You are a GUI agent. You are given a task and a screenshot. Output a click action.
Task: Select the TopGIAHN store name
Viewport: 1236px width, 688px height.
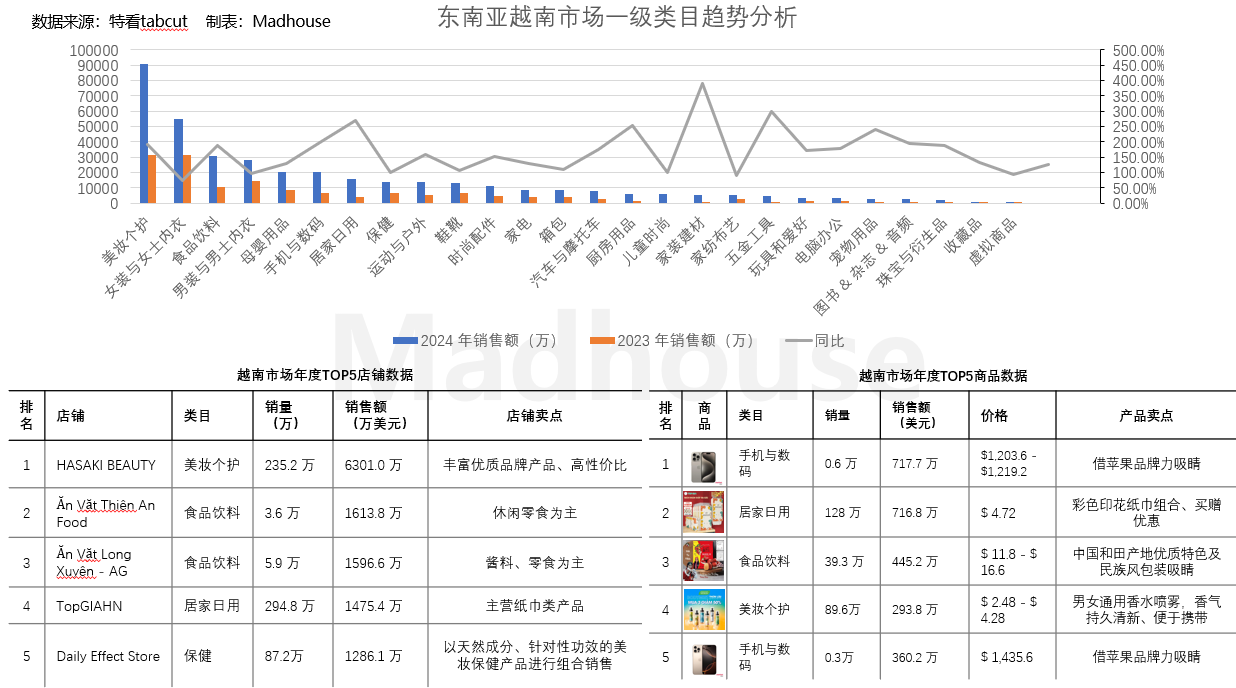coord(88,606)
